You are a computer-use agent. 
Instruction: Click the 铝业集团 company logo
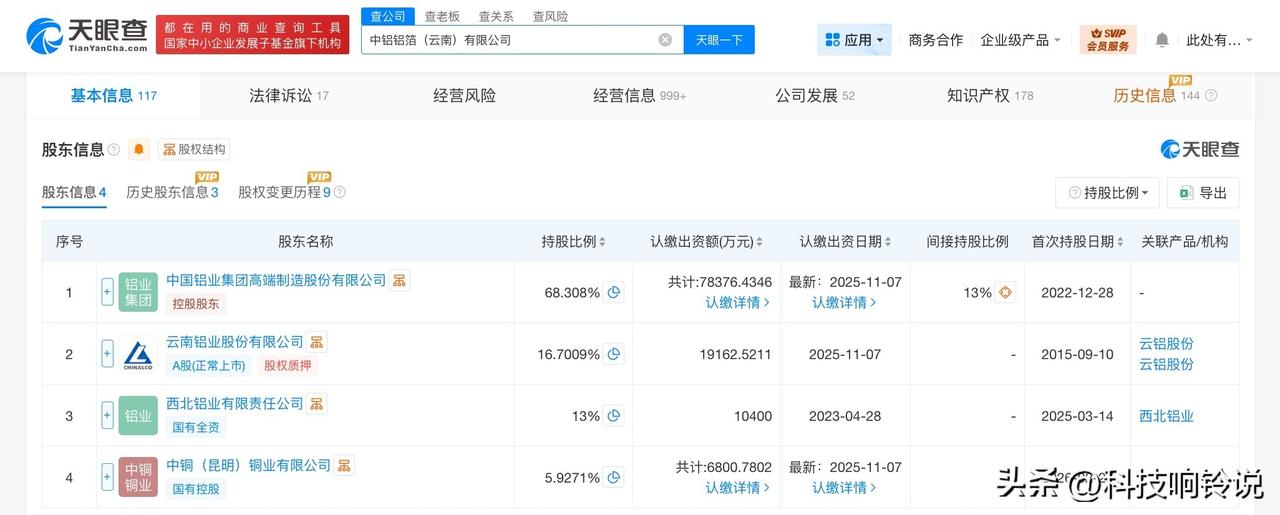(138, 292)
